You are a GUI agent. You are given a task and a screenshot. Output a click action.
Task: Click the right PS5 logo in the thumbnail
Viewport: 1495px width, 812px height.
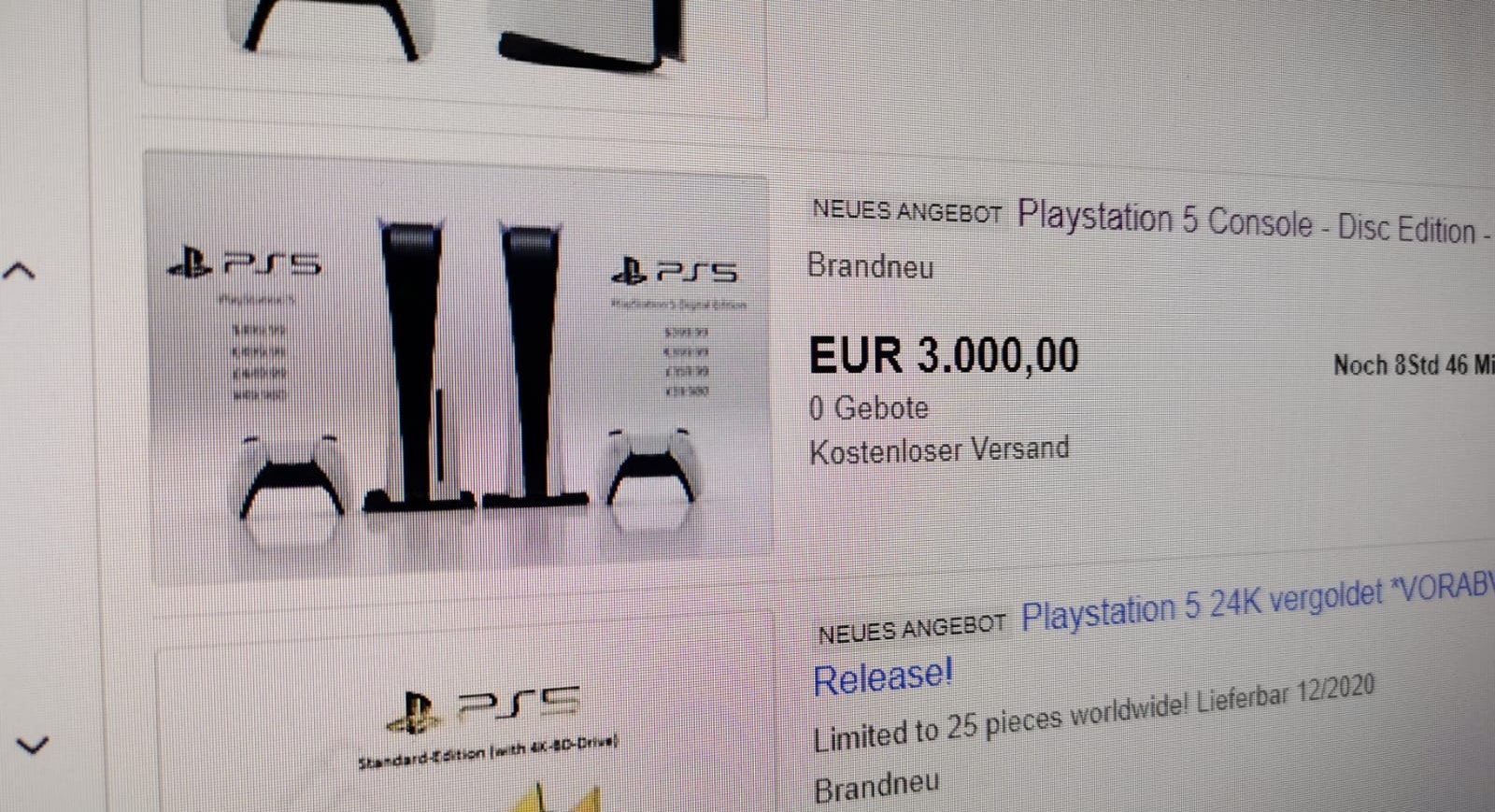[x=674, y=271]
